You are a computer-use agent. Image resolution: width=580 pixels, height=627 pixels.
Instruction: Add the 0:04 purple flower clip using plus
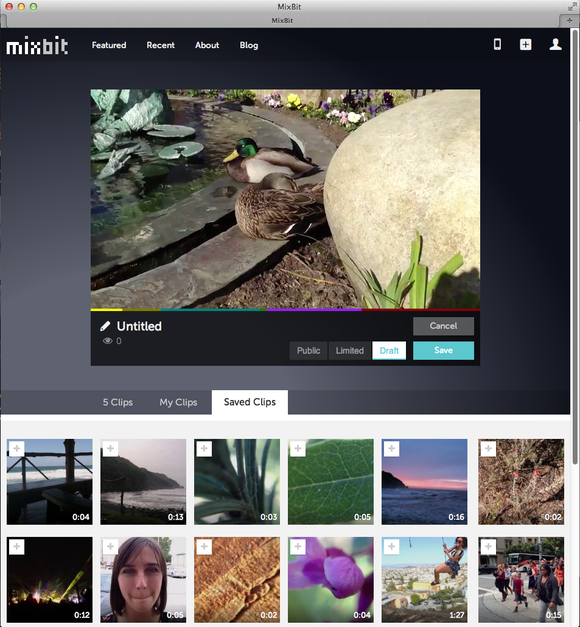[298, 546]
